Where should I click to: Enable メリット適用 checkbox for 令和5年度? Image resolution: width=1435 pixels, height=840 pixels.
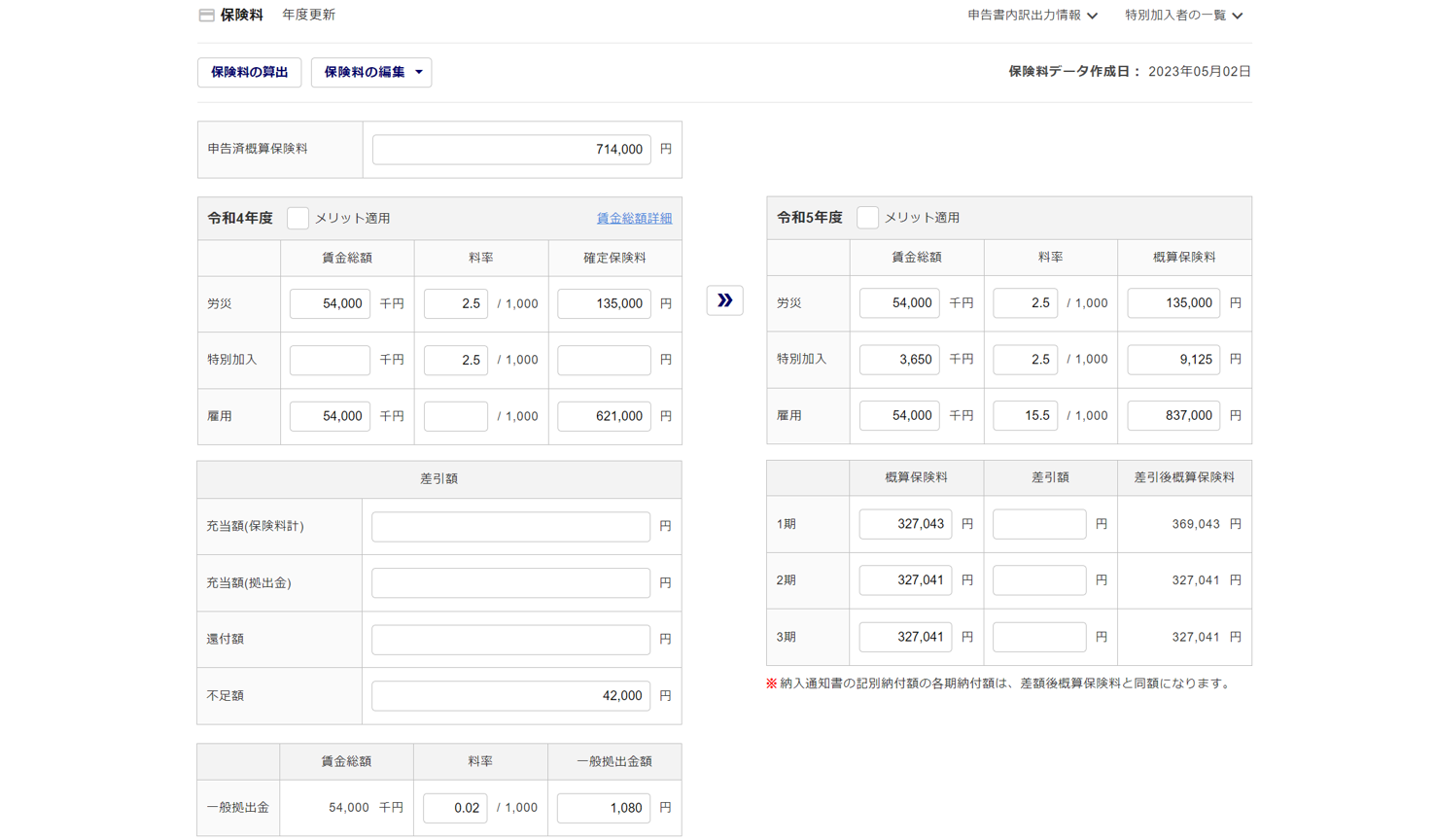867,218
